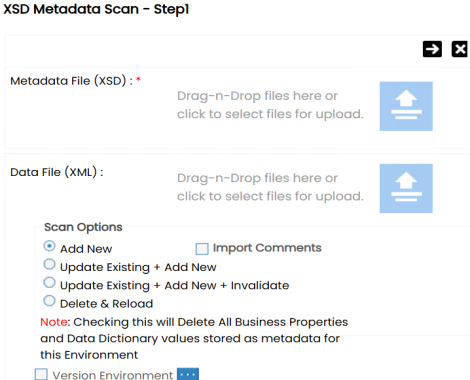Click upload icon for Metadata File (XSD)

pyautogui.click(x=406, y=106)
